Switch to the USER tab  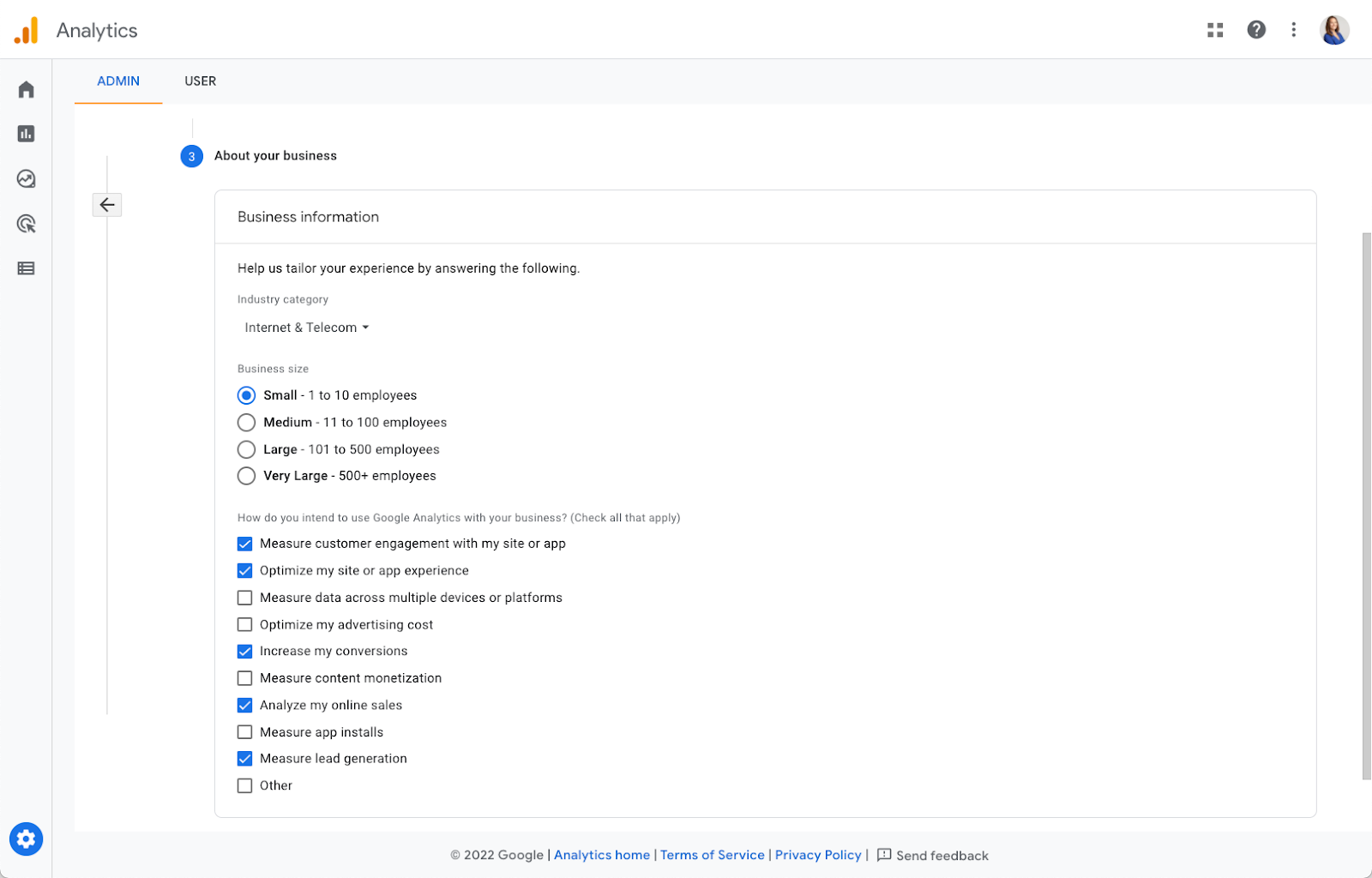point(201,81)
